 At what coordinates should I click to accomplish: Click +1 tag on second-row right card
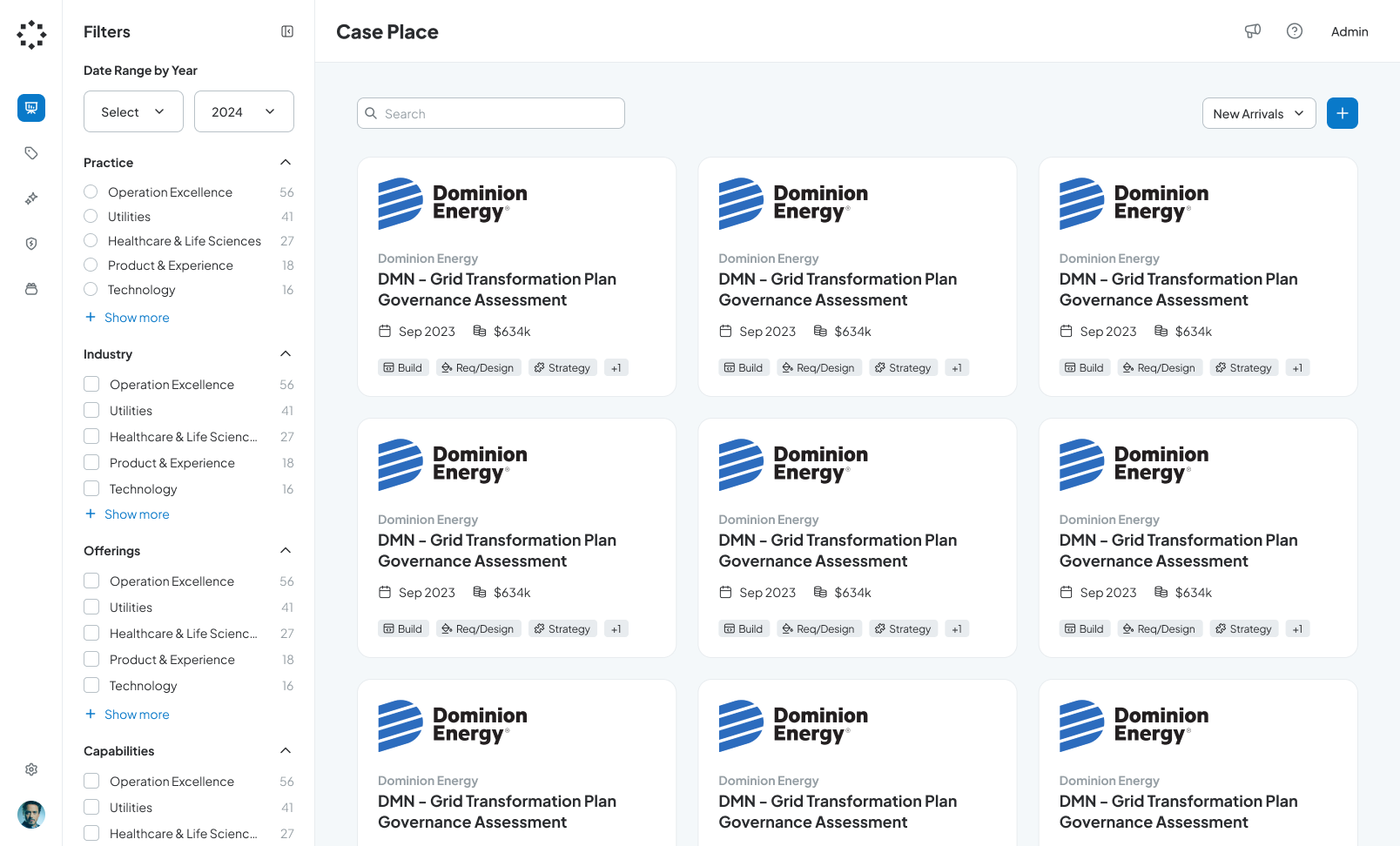coord(1297,628)
